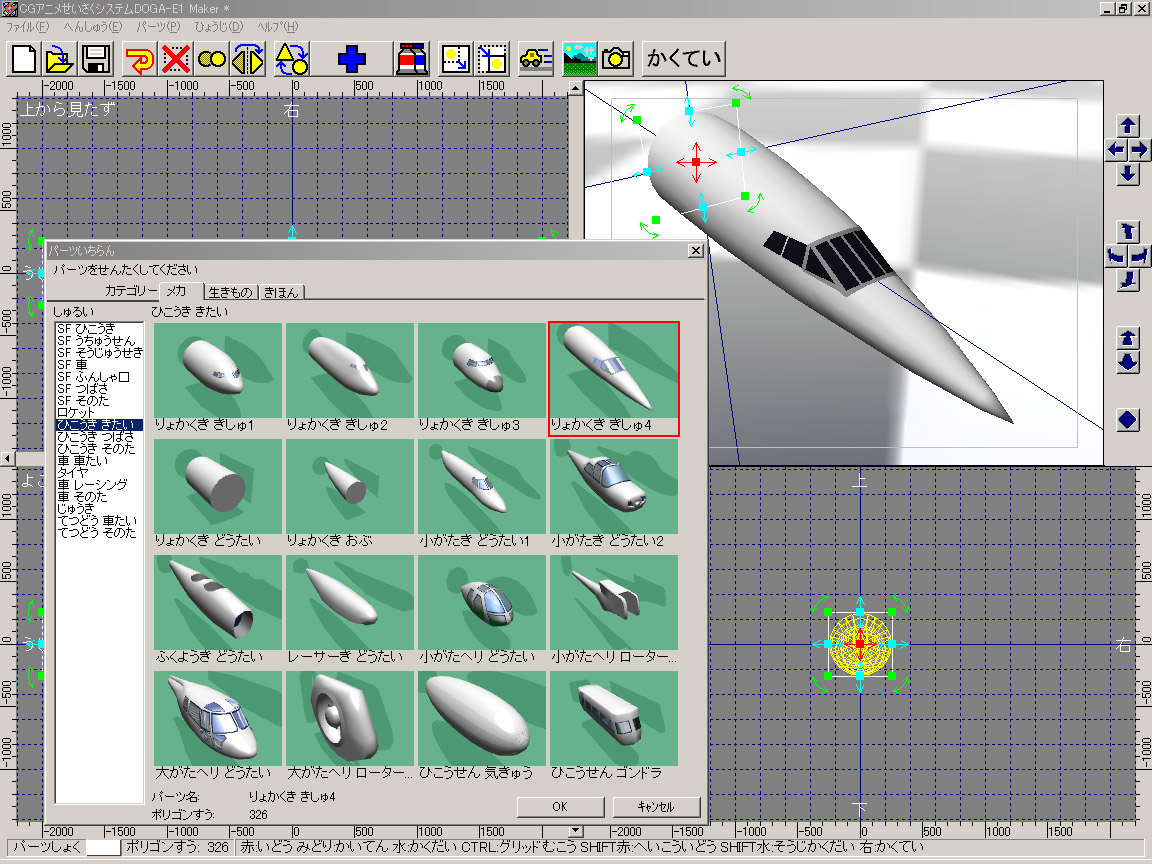
Task: Click the zoom out arrow icon
Action: pos(1128,363)
